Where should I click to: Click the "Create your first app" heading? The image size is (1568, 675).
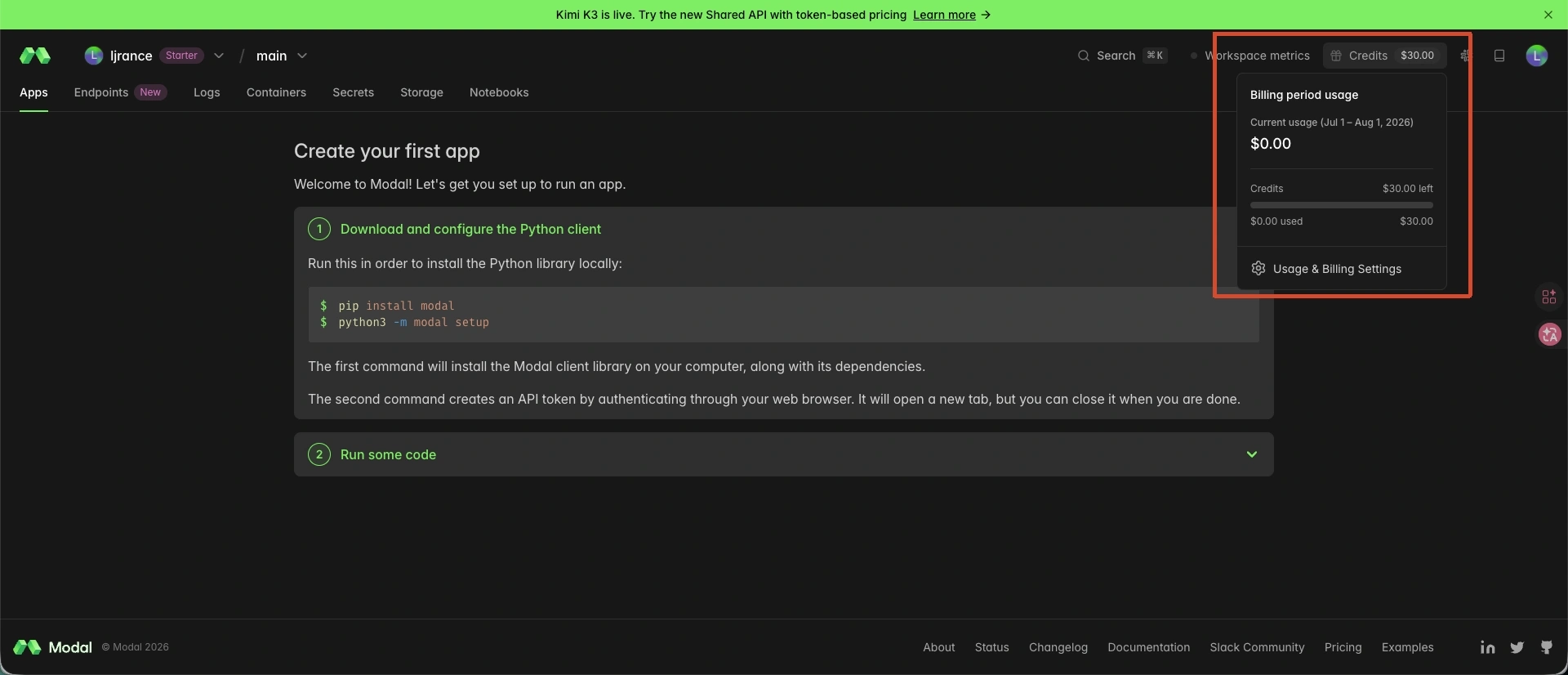(387, 151)
